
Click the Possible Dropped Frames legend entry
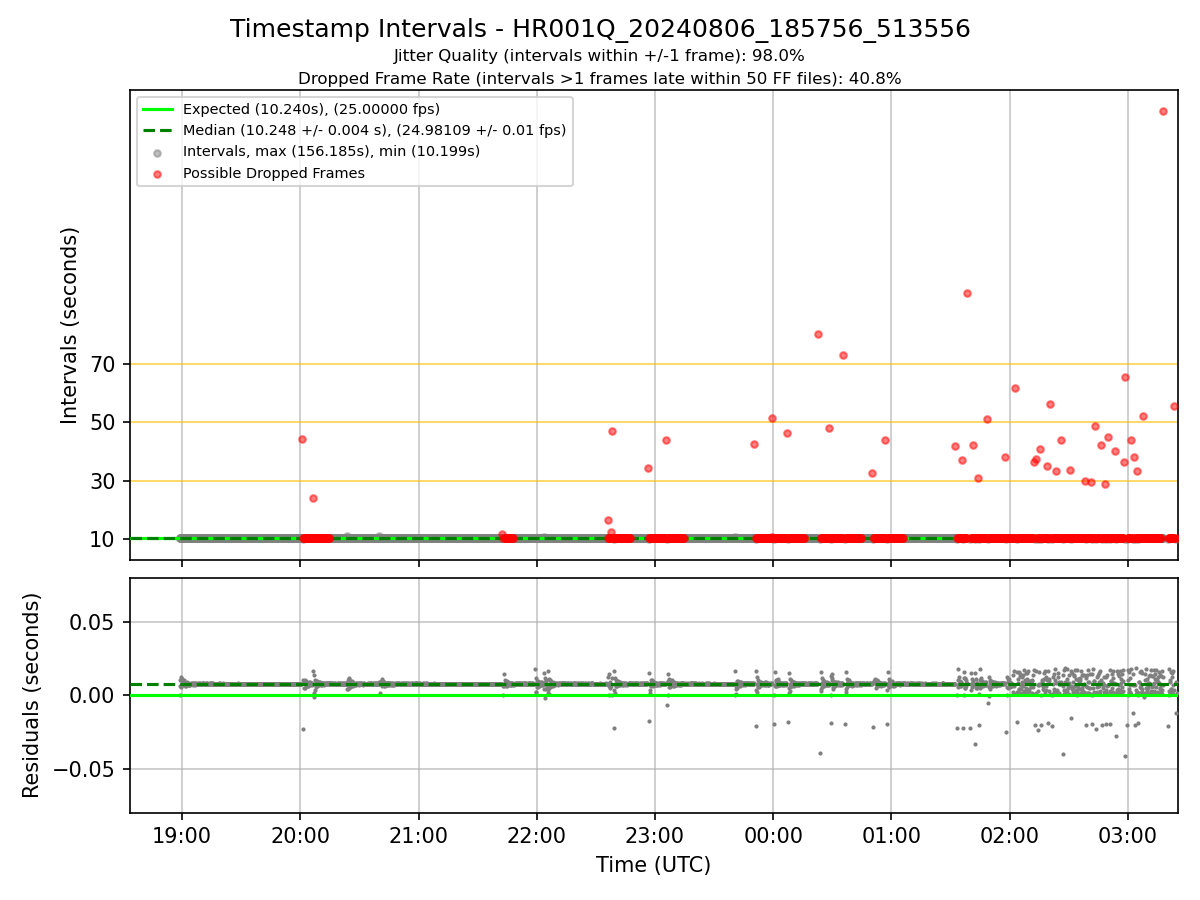273,173
